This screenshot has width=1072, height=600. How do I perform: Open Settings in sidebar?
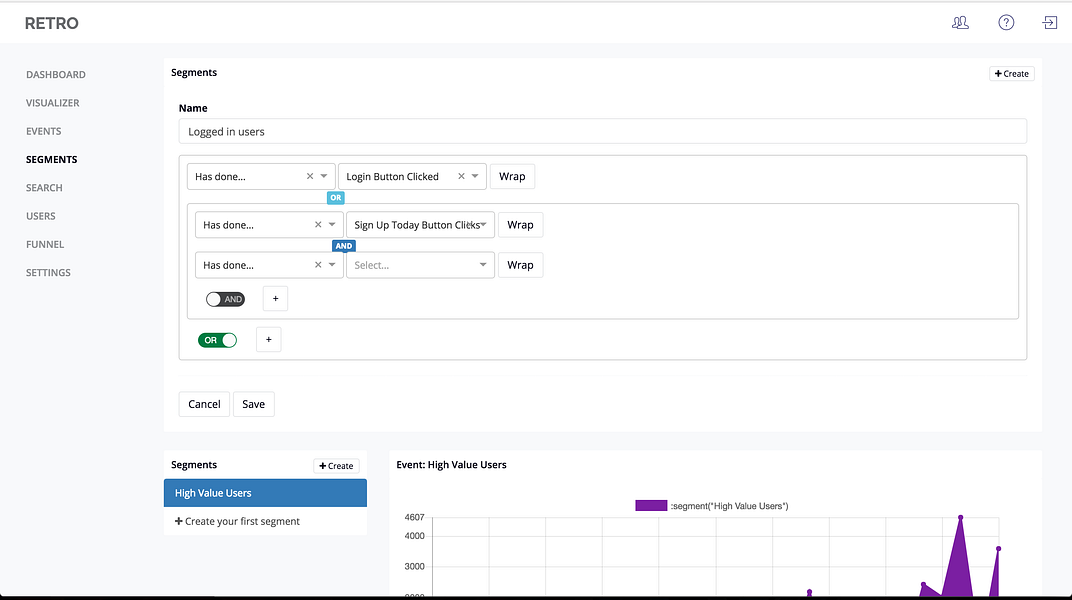[48, 273]
